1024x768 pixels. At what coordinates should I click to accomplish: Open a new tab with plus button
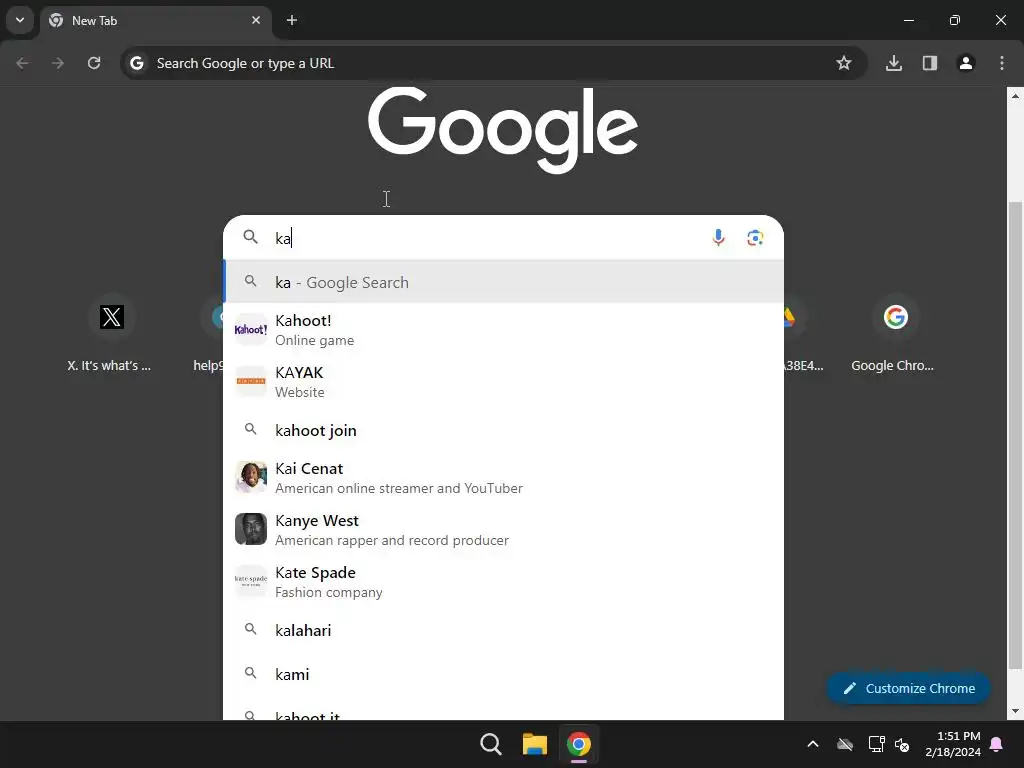pos(292,20)
